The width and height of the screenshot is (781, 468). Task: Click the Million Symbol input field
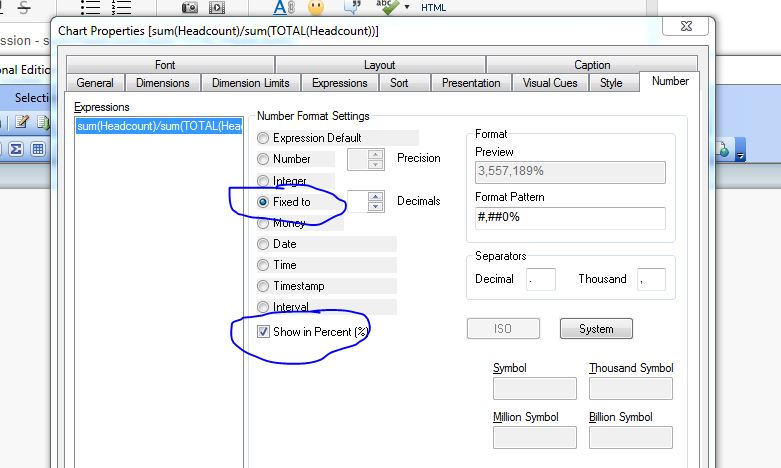click(x=534, y=437)
